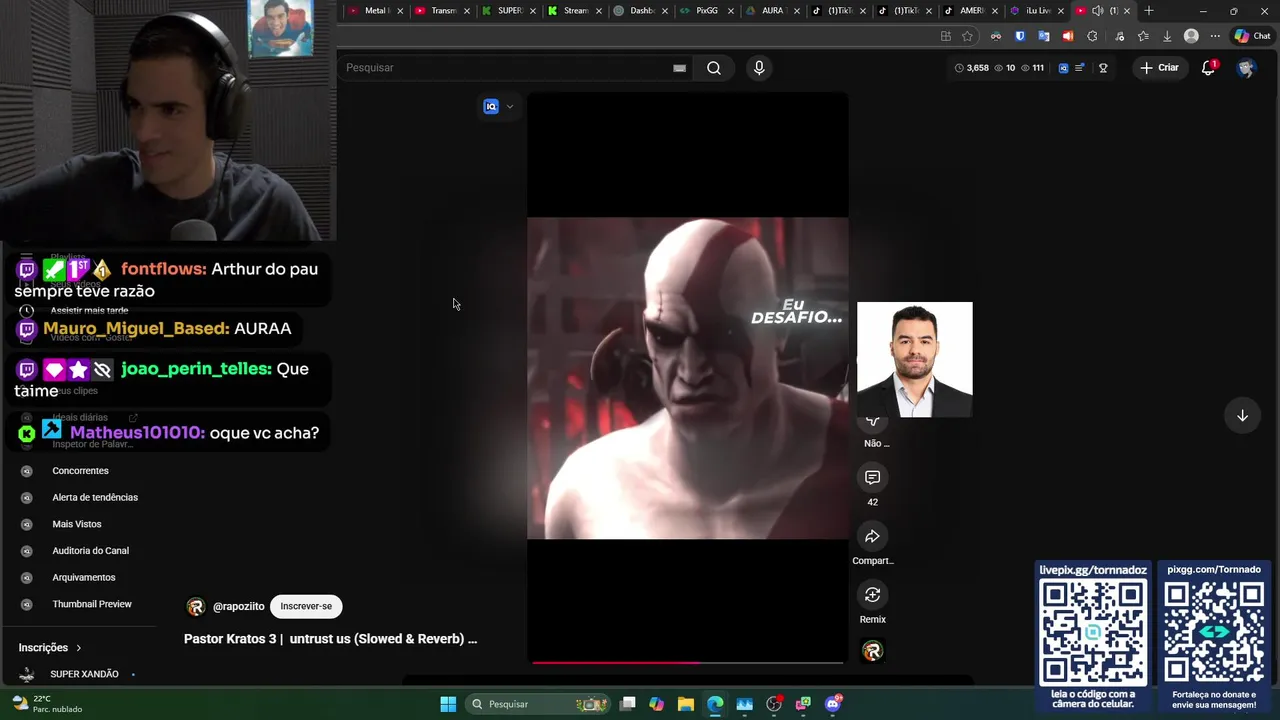Open the rapoziito sound avatar beside the video

[872, 652]
